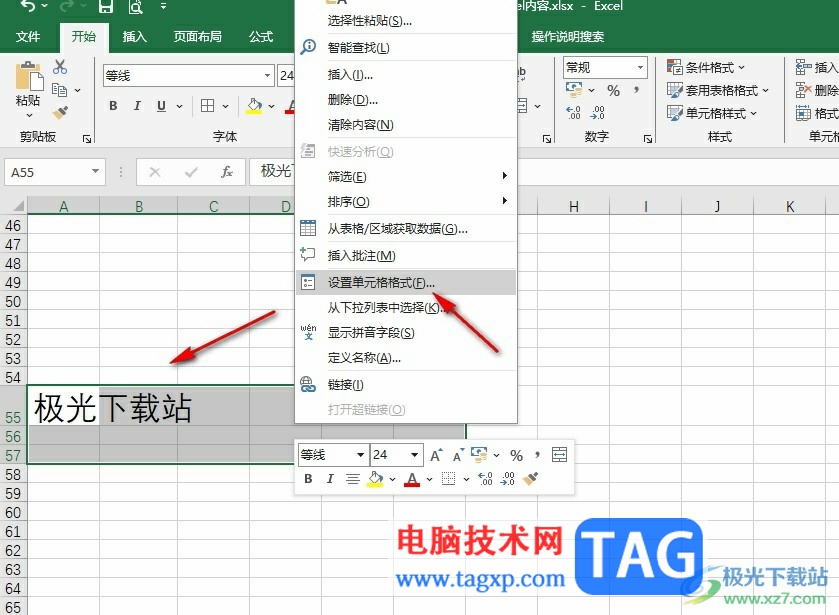Viewport: 839px width, 615px height.
Task: Click the ribbon fill color bucket
Action: pyautogui.click(x=255, y=106)
